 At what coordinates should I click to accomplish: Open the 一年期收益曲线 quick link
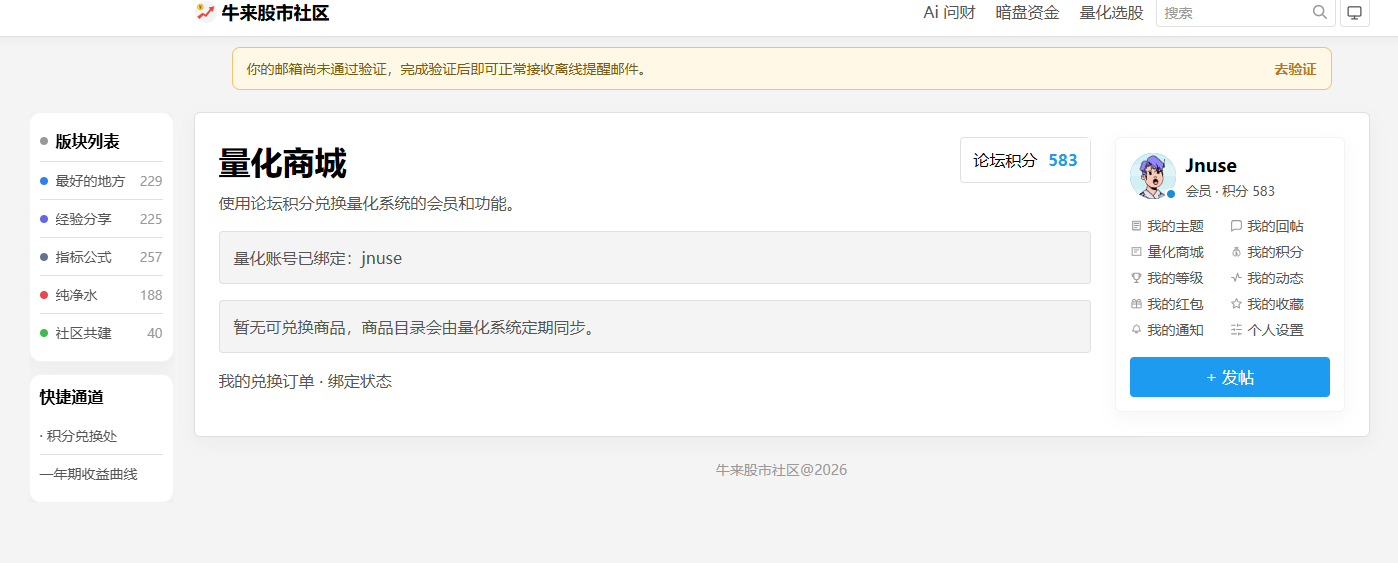(89, 474)
